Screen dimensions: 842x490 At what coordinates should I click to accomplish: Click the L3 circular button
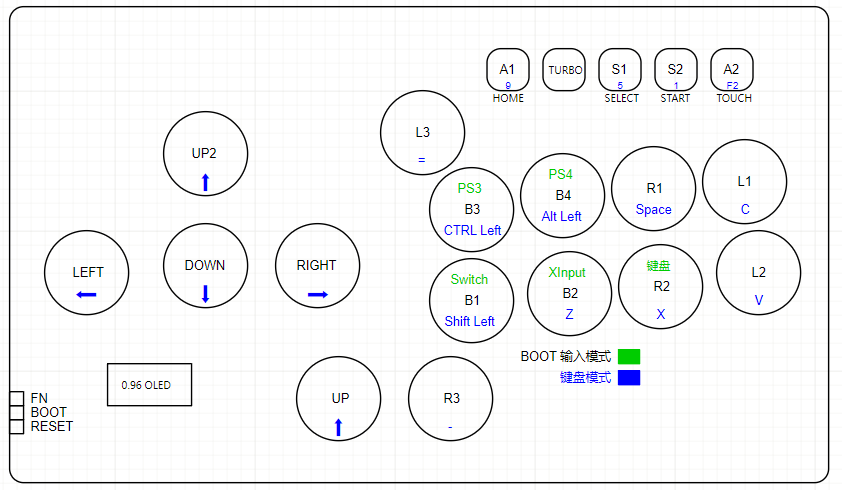[422, 133]
